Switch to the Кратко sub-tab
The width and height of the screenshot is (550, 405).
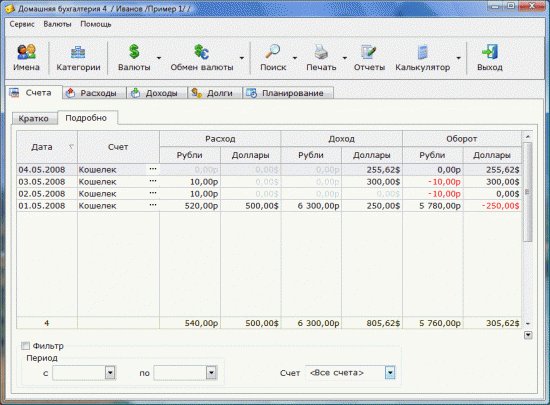pos(34,119)
